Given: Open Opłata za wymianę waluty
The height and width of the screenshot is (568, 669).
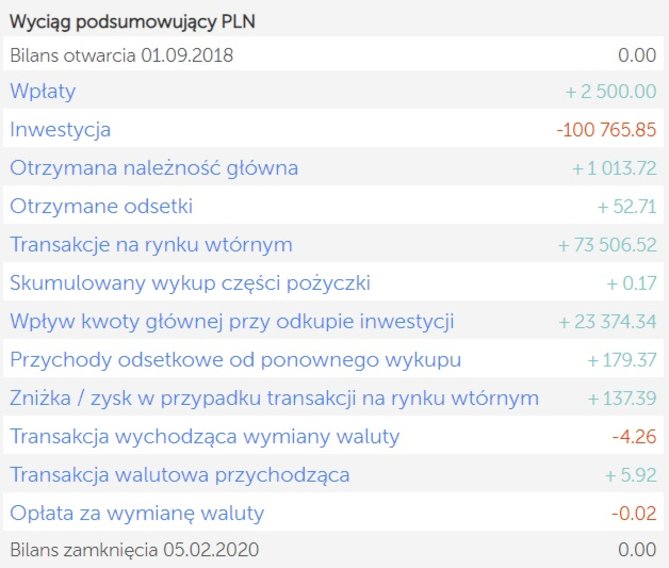Looking at the screenshot, I should [x=137, y=513].
